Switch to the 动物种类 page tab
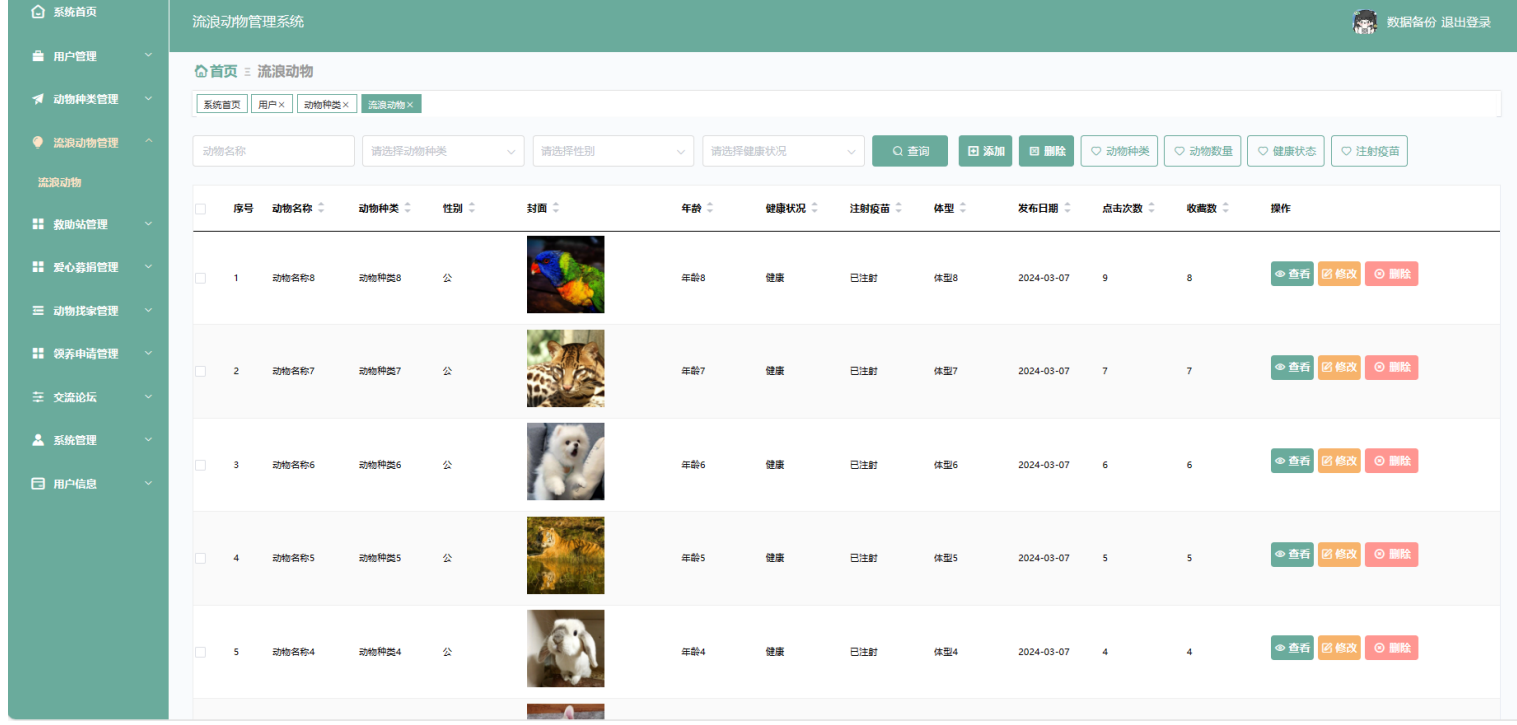This screenshot has width=1517, height=725. tap(326, 105)
